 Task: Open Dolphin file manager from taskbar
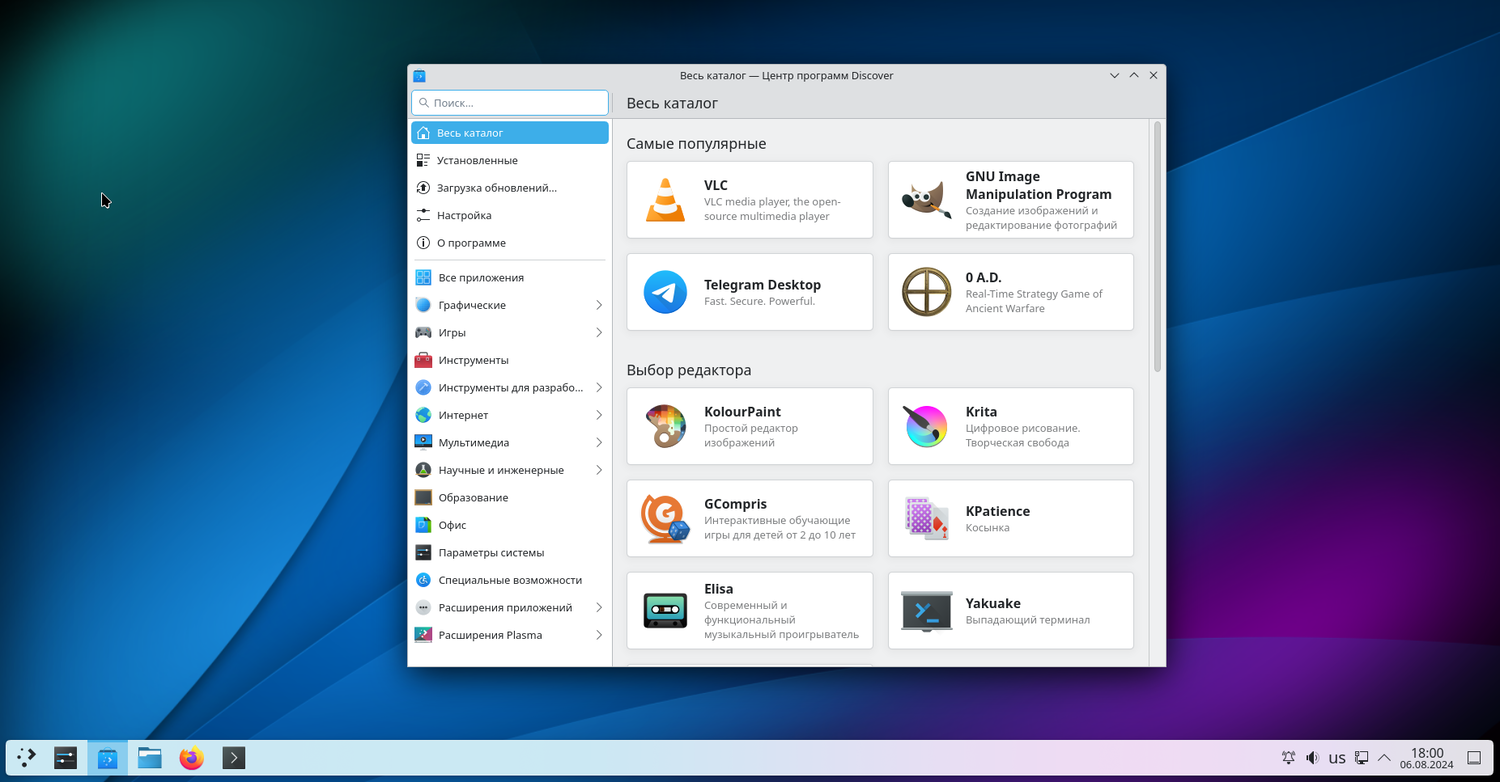[150, 758]
